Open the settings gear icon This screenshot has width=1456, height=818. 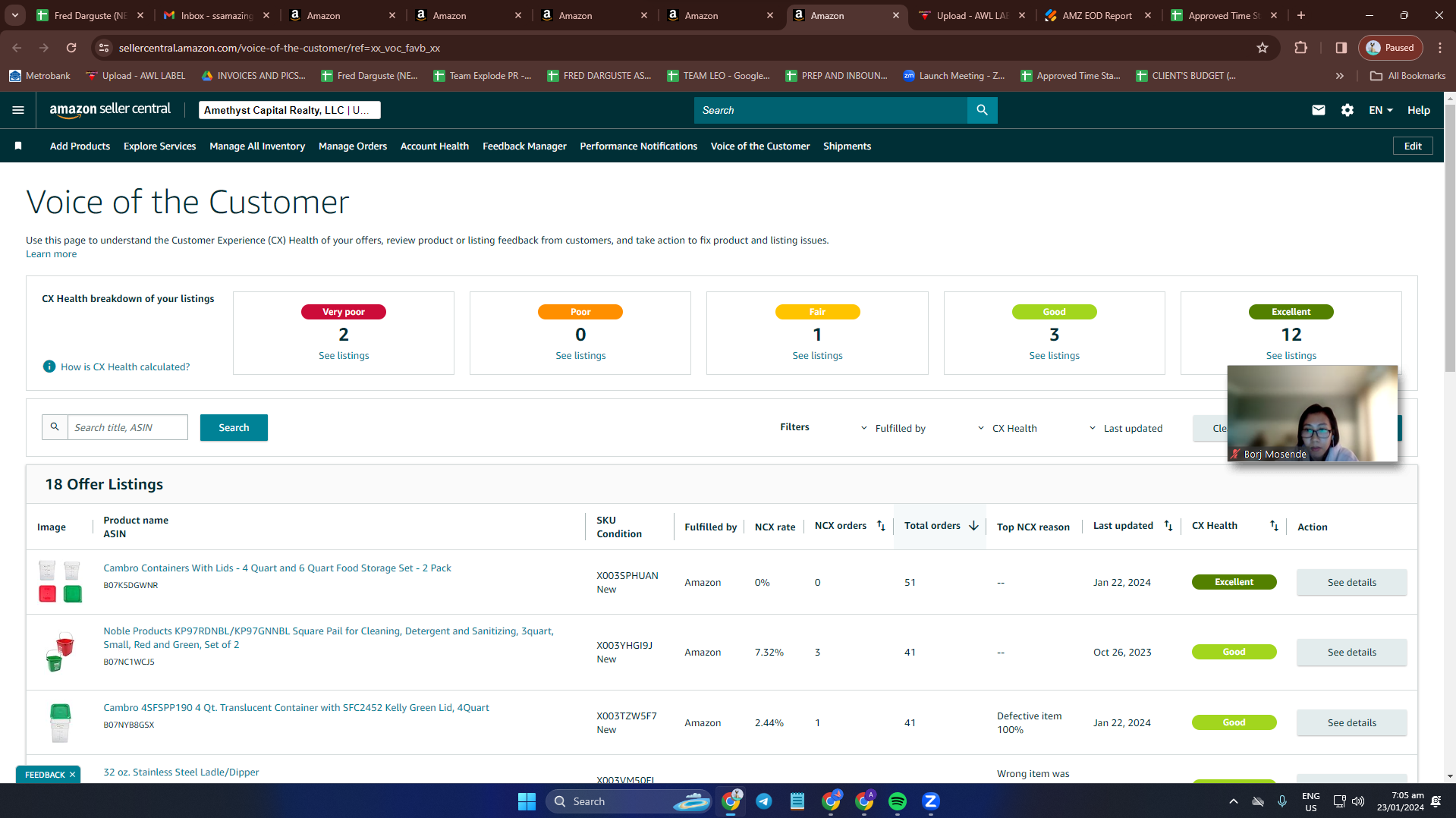pos(1348,110)
